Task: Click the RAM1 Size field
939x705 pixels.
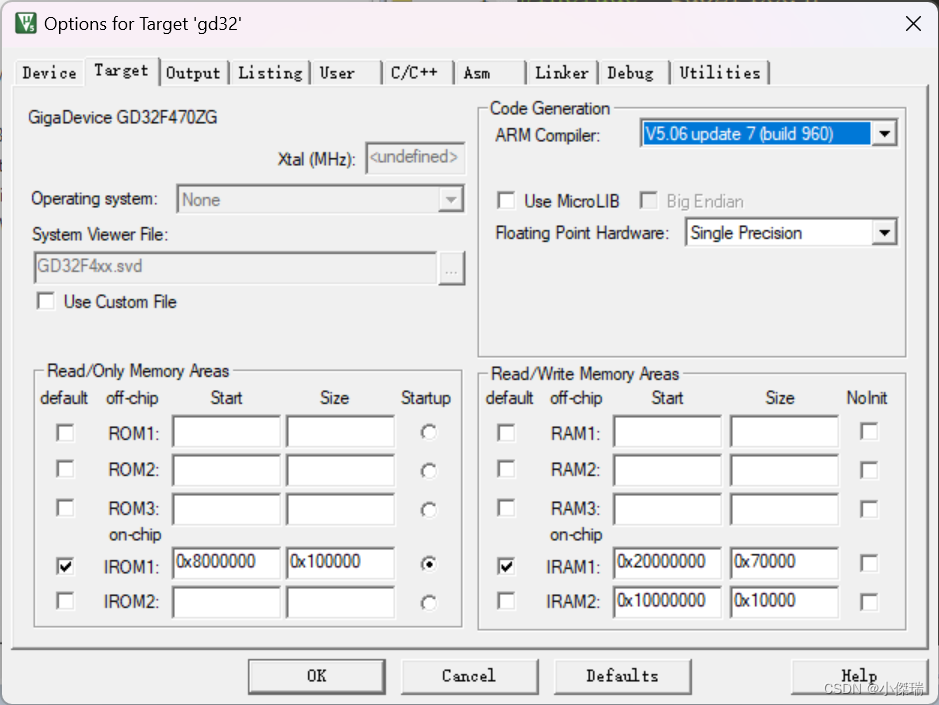Action: [x=784, y=431]
